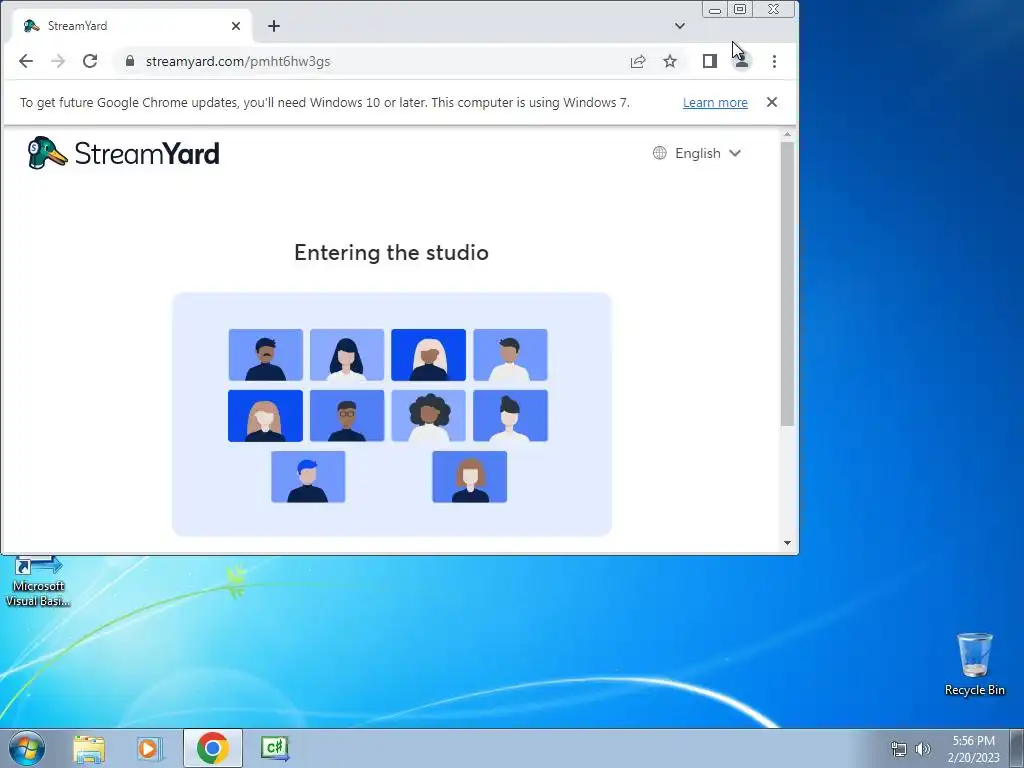Open the English language dropdown
This screenshot has height=768, width=1024.
point(697,153)
